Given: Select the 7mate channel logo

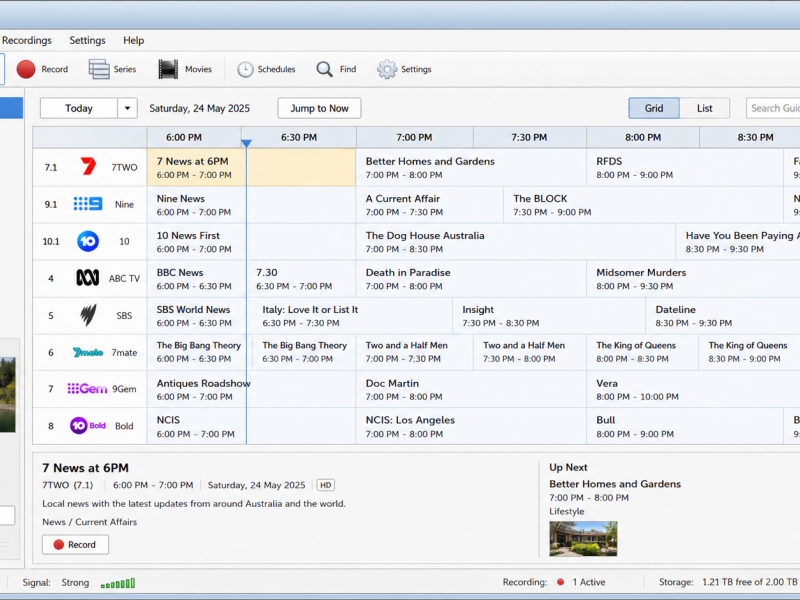Looking at the screenshot, I should tap(88, 352).
